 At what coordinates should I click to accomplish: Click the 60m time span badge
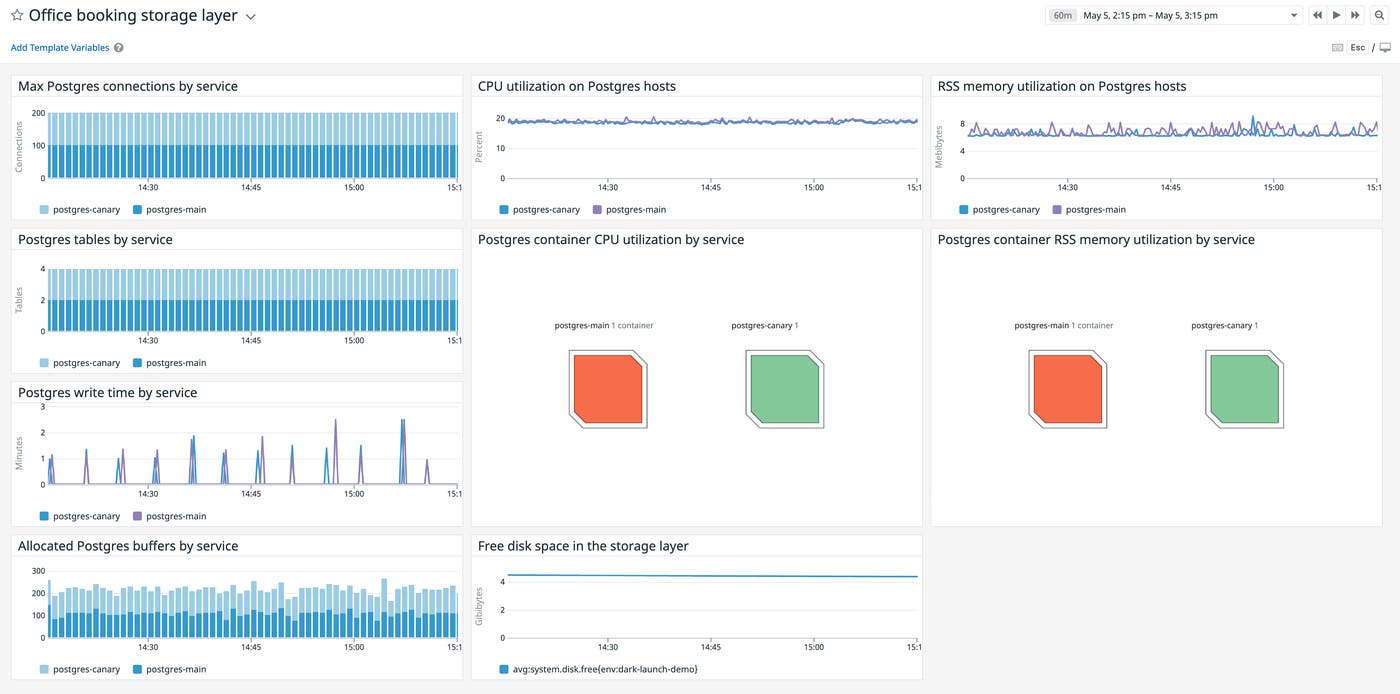tap(1063, 15)
